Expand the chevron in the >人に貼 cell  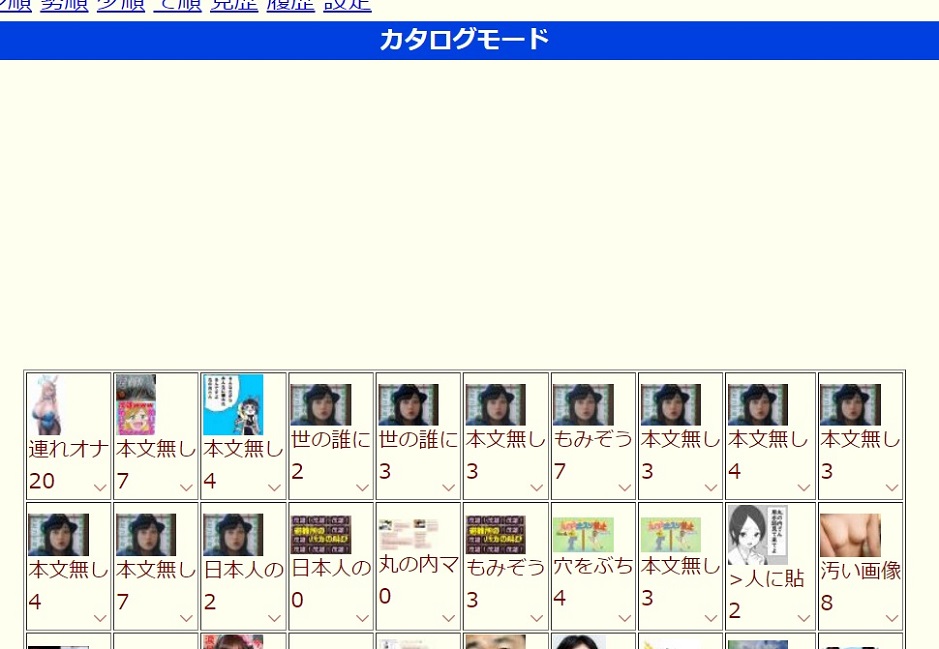click(x=803, y=618)
